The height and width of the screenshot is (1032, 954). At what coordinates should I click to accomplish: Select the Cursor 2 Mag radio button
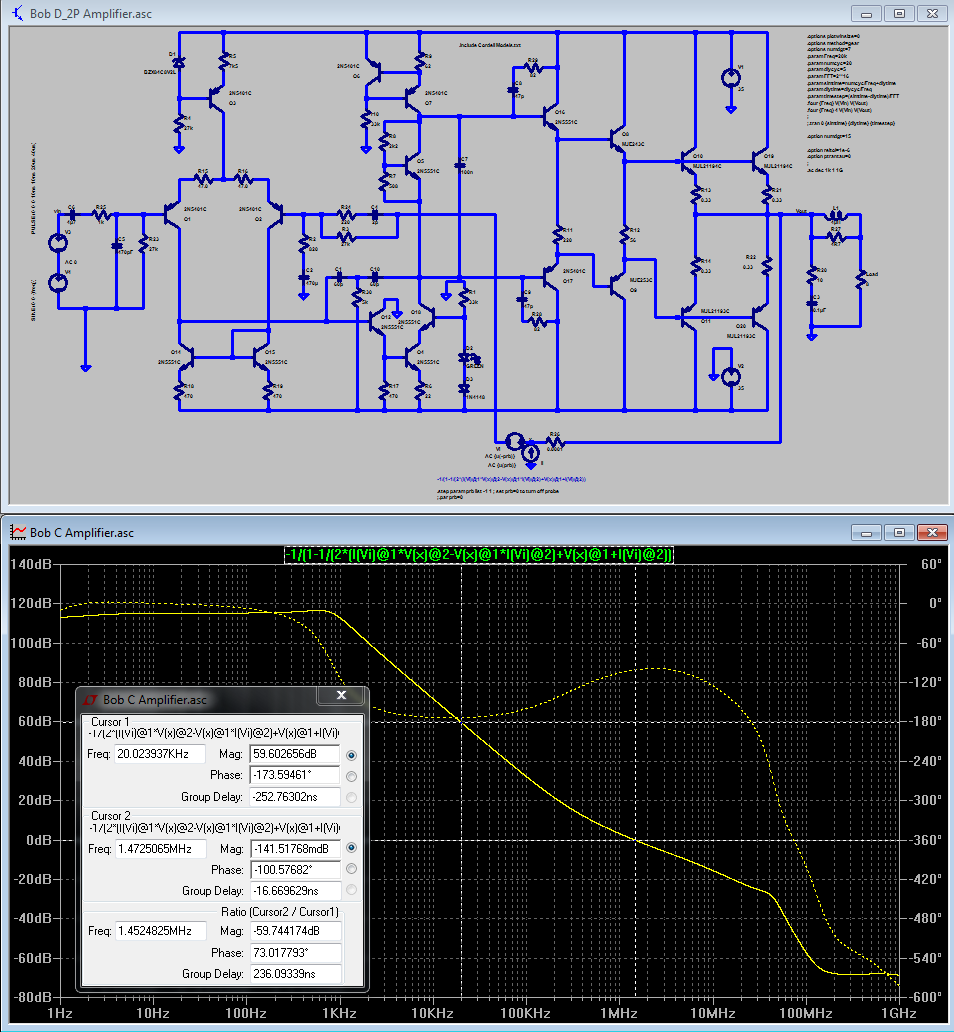pos(352,848)
